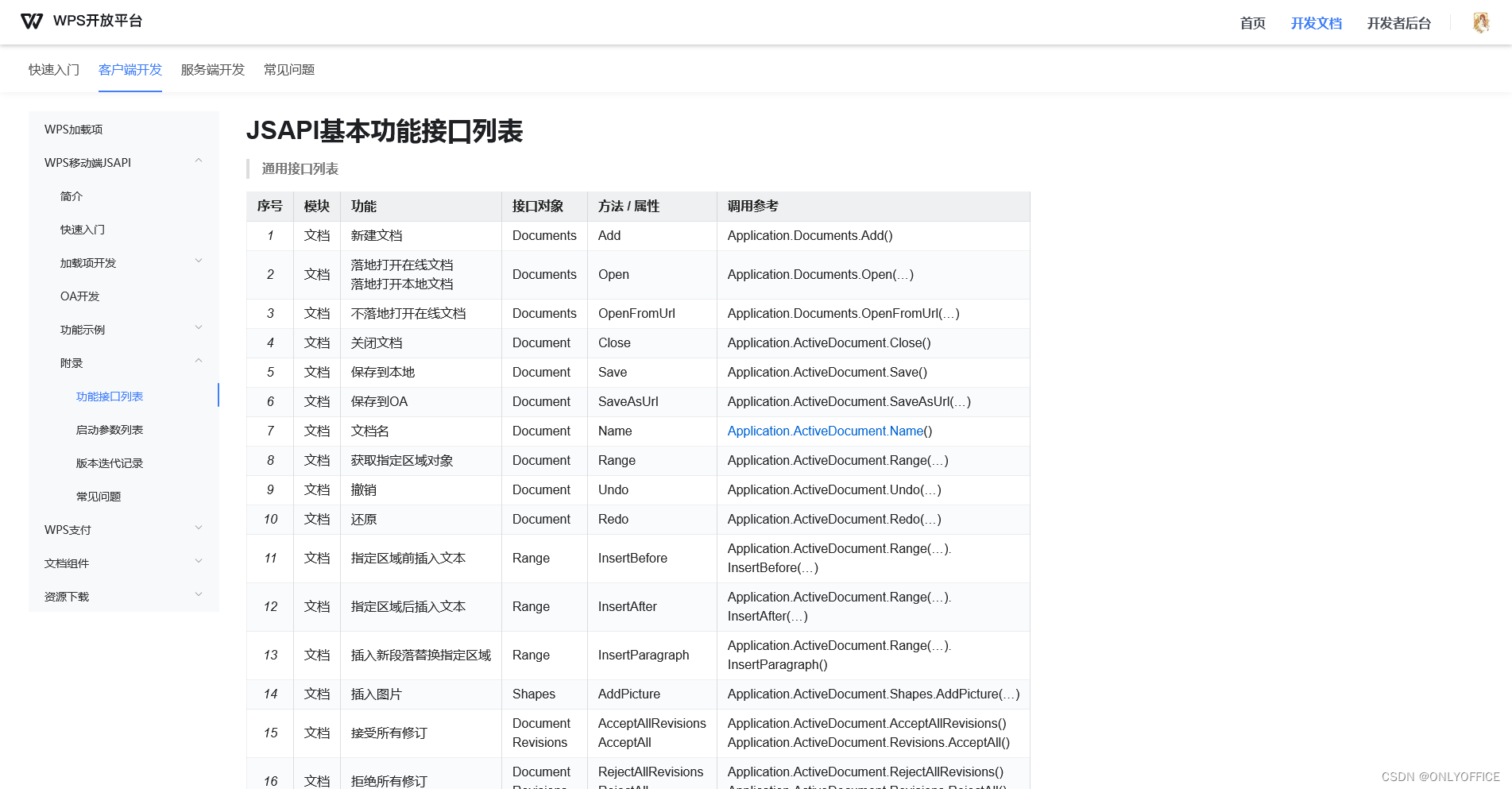This screenshot has height=789, width=1512.
Task: Go to 首页 in top navigation
Action: 1253,24
